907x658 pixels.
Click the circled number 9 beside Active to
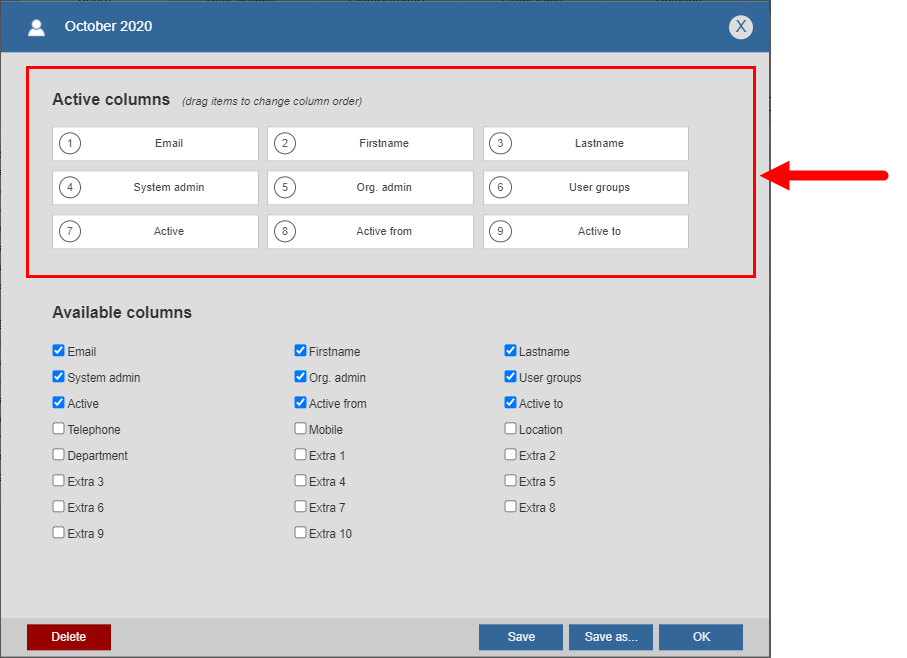[x=500, y=231]
